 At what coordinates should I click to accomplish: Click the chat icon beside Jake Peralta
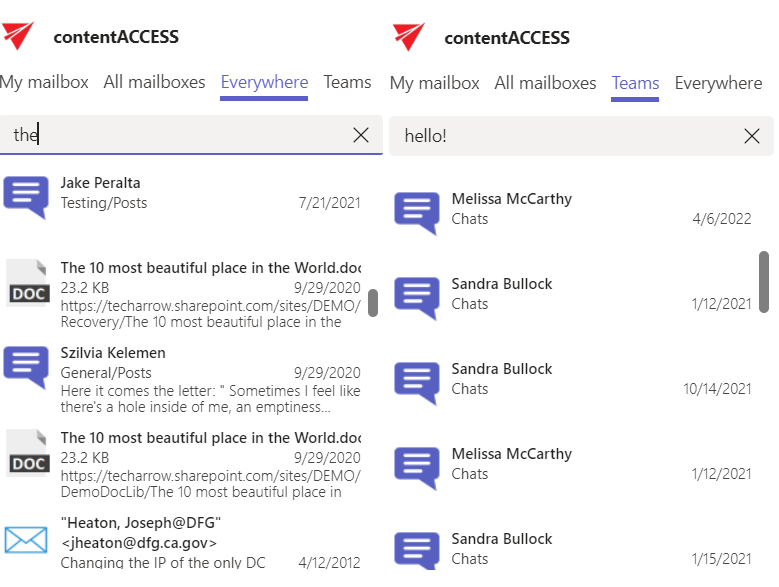point(26,196)
